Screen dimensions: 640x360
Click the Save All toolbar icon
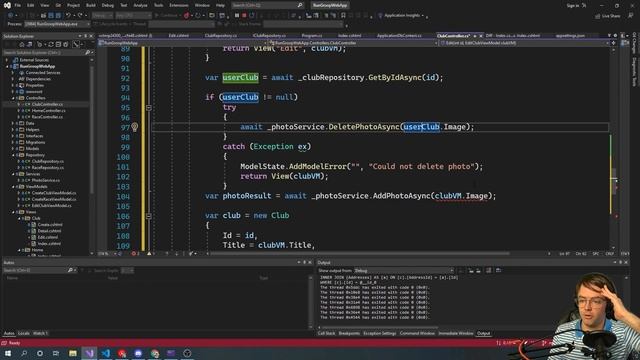[58, 16]
